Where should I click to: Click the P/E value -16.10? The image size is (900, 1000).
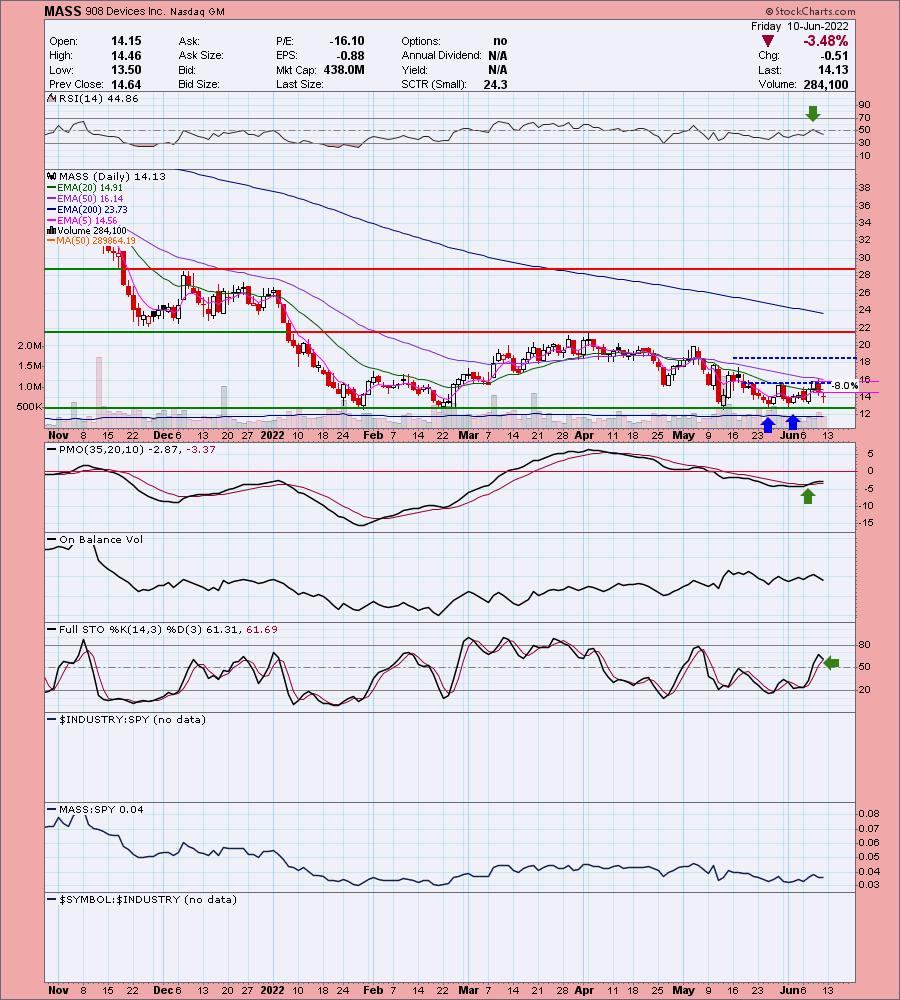click(346, 41)
